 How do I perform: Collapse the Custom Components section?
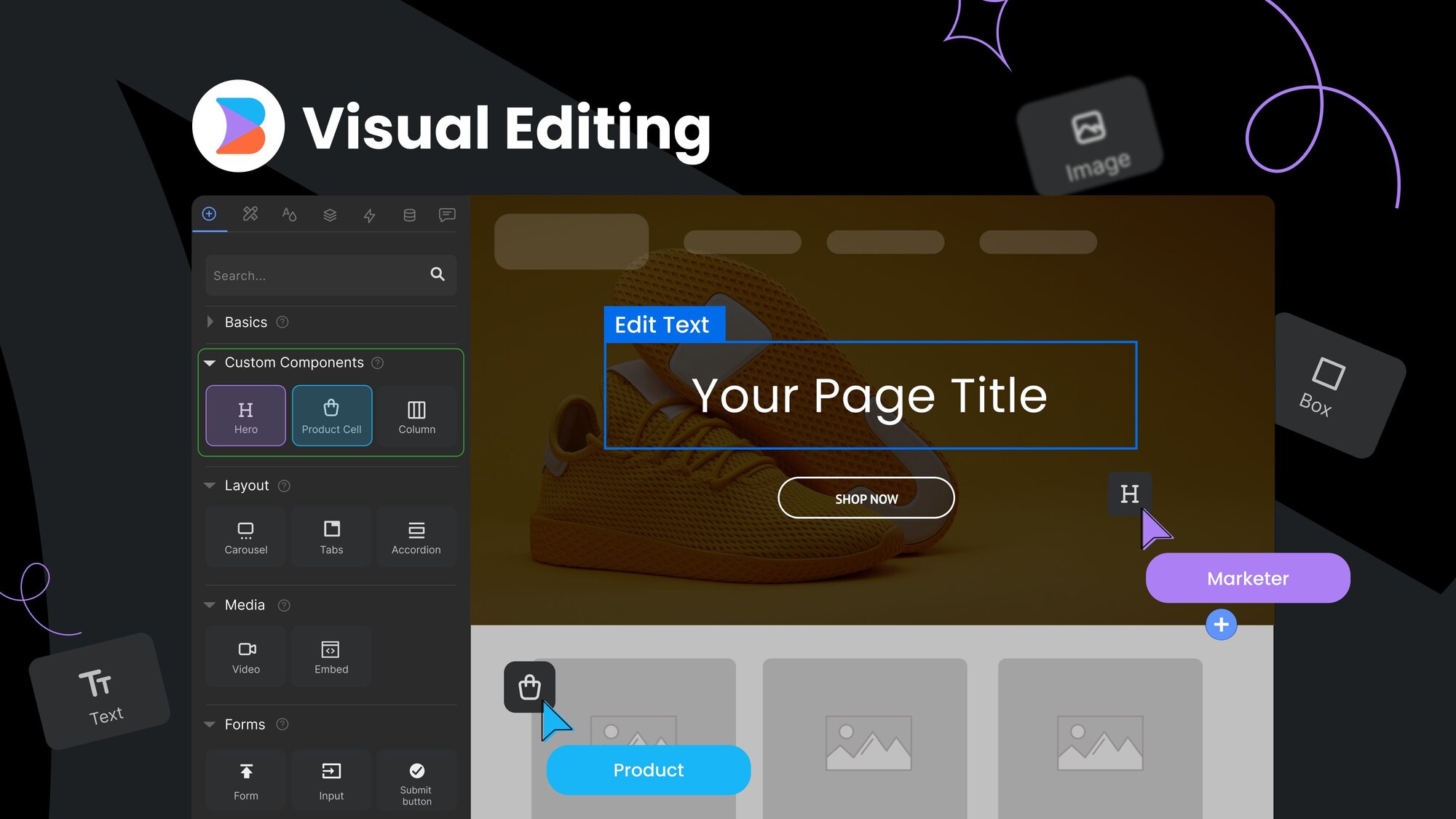[x=210, y=363]
